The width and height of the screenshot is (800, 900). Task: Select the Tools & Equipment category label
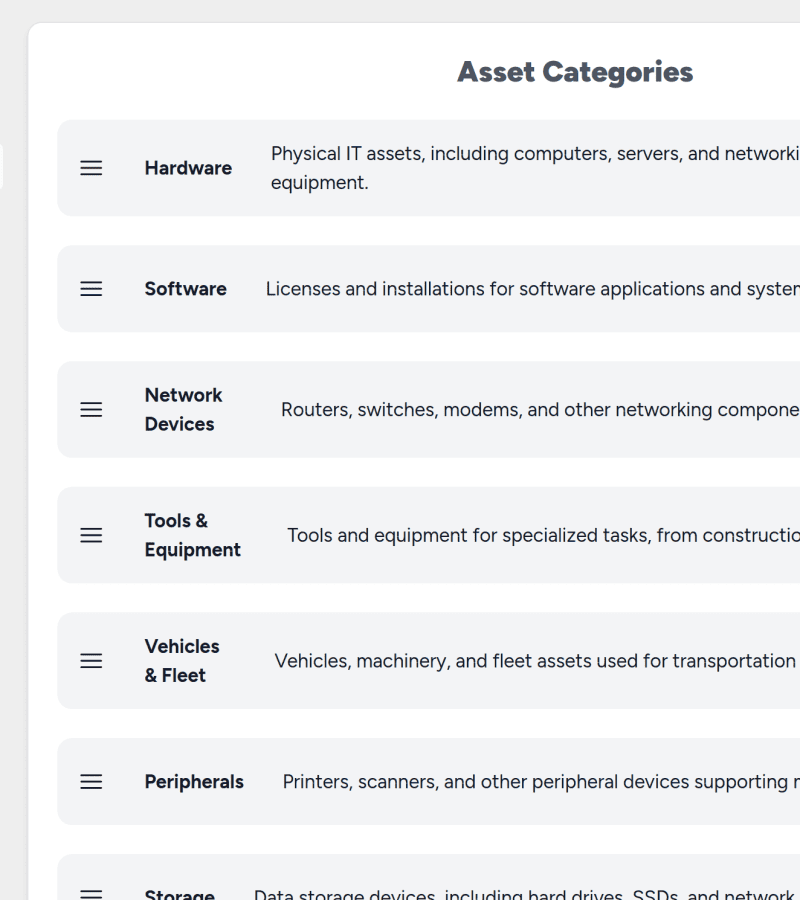[192, 536]
